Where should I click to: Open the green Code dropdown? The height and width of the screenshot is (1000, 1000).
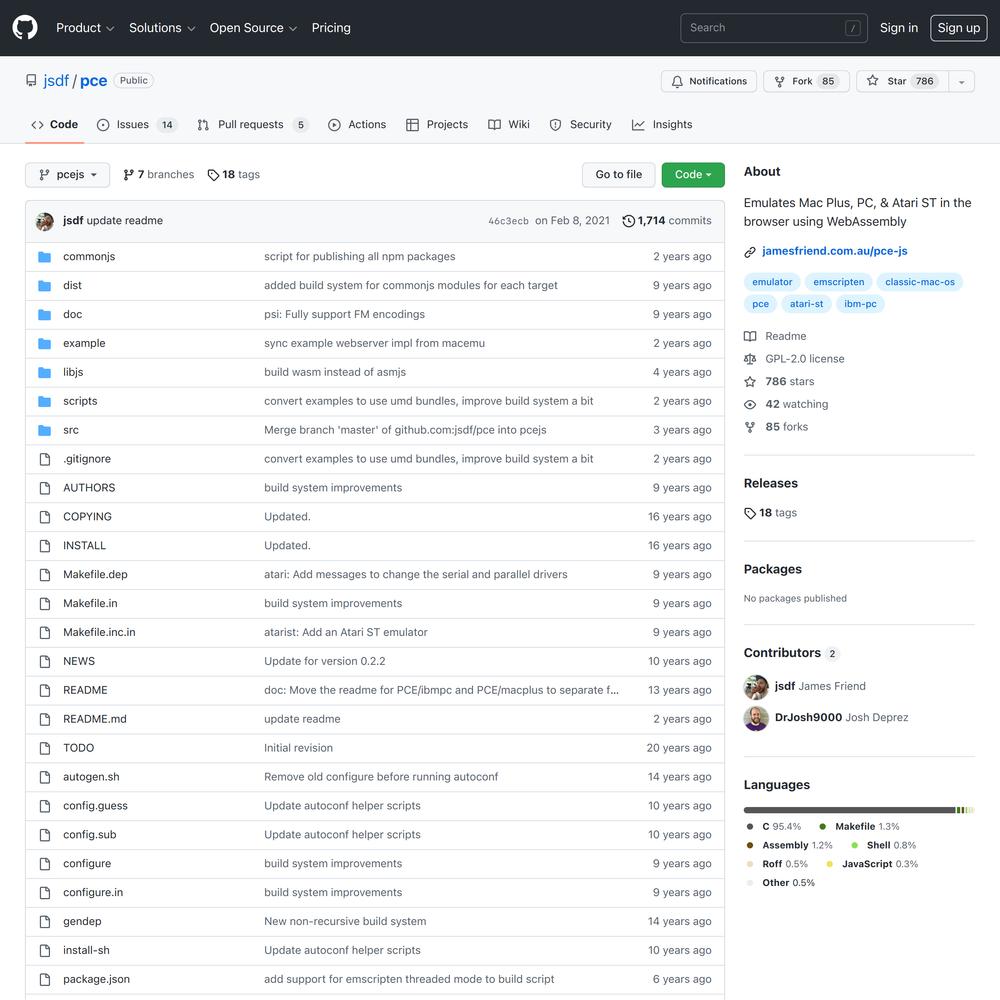pos(693,175)
